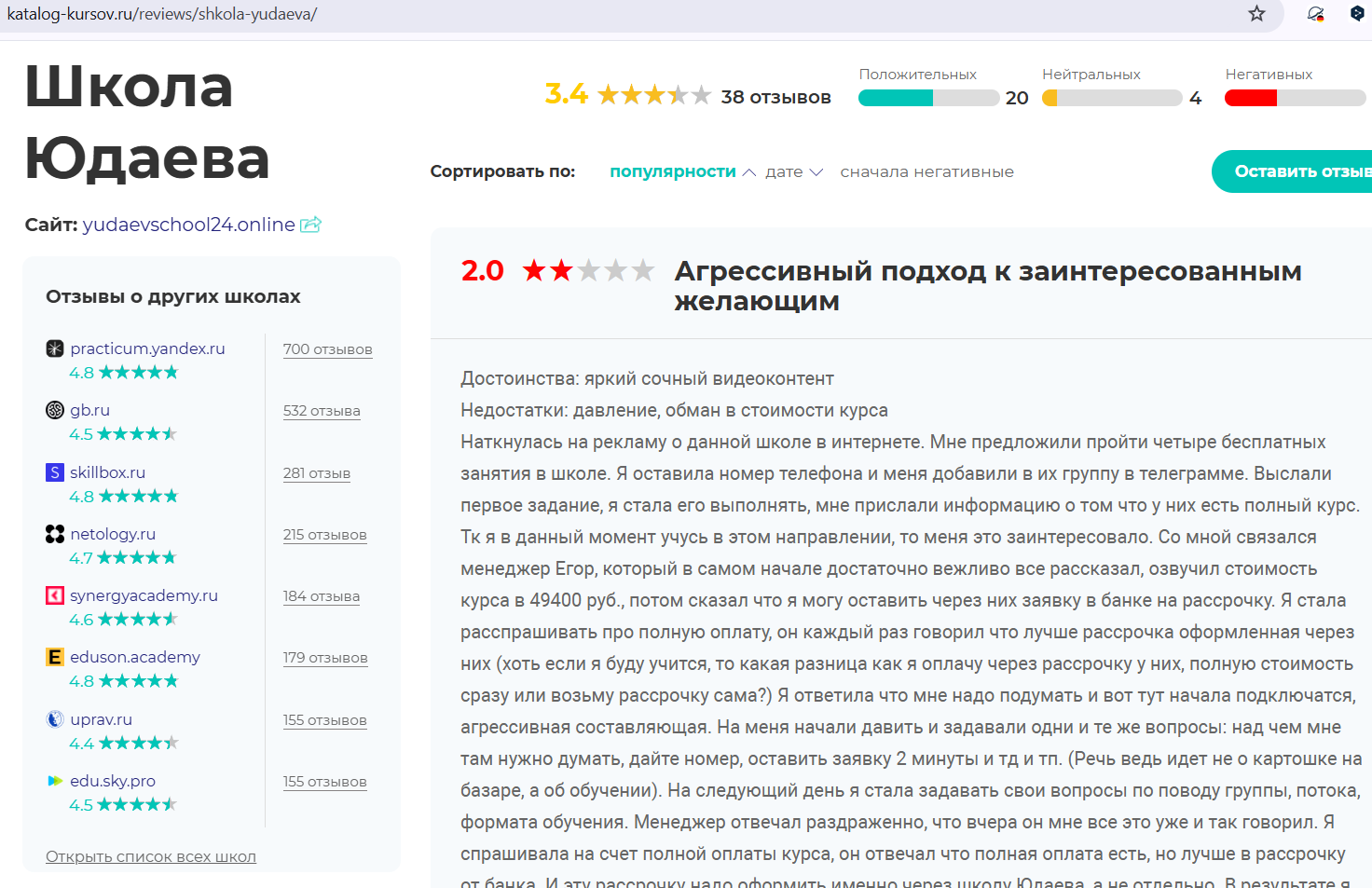Viewport: 1372px width, 888px height.
Task: Sort reviews by популярности
Action: click(672, 171)
